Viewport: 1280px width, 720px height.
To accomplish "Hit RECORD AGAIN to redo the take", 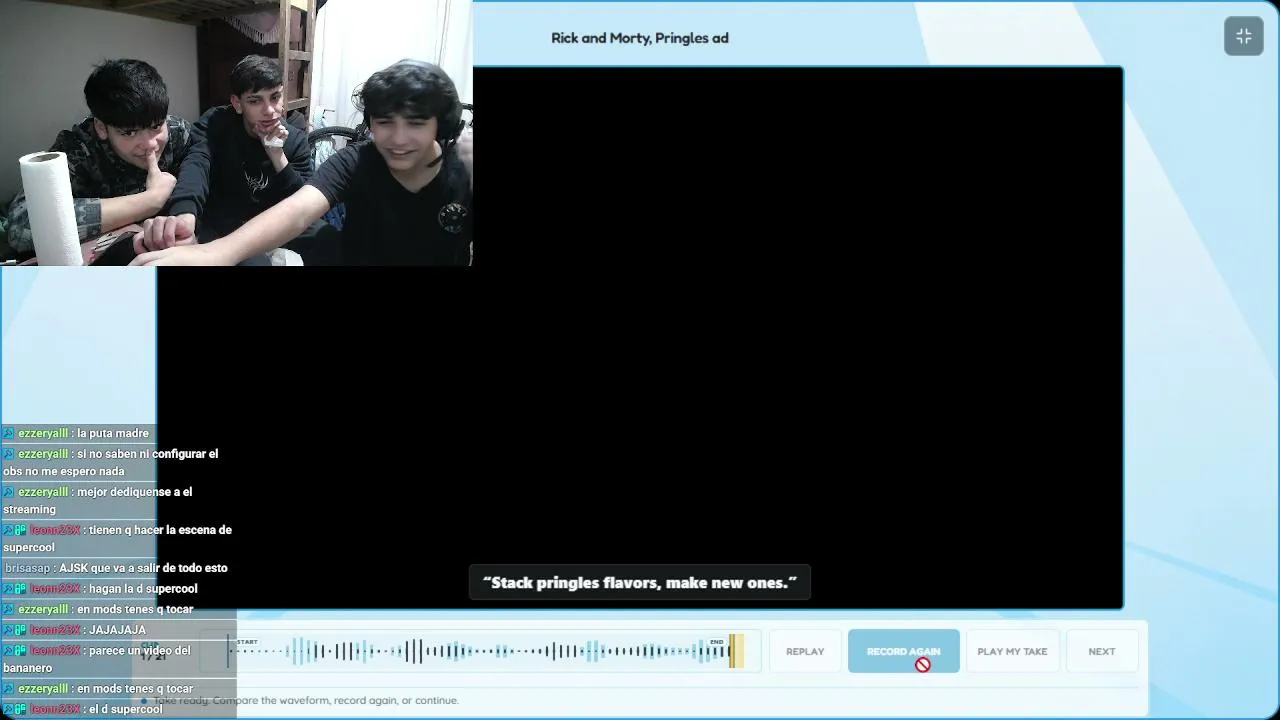I will [x=903, y=651].
